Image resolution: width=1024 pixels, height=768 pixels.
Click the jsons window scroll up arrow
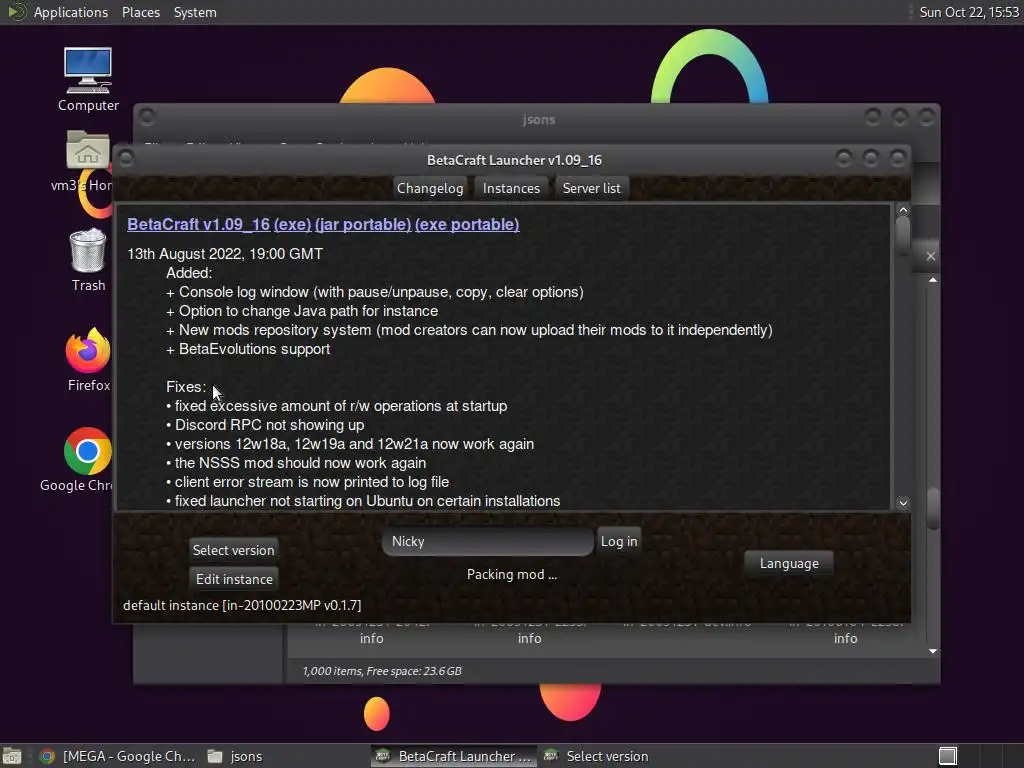[x=933, y=280]
